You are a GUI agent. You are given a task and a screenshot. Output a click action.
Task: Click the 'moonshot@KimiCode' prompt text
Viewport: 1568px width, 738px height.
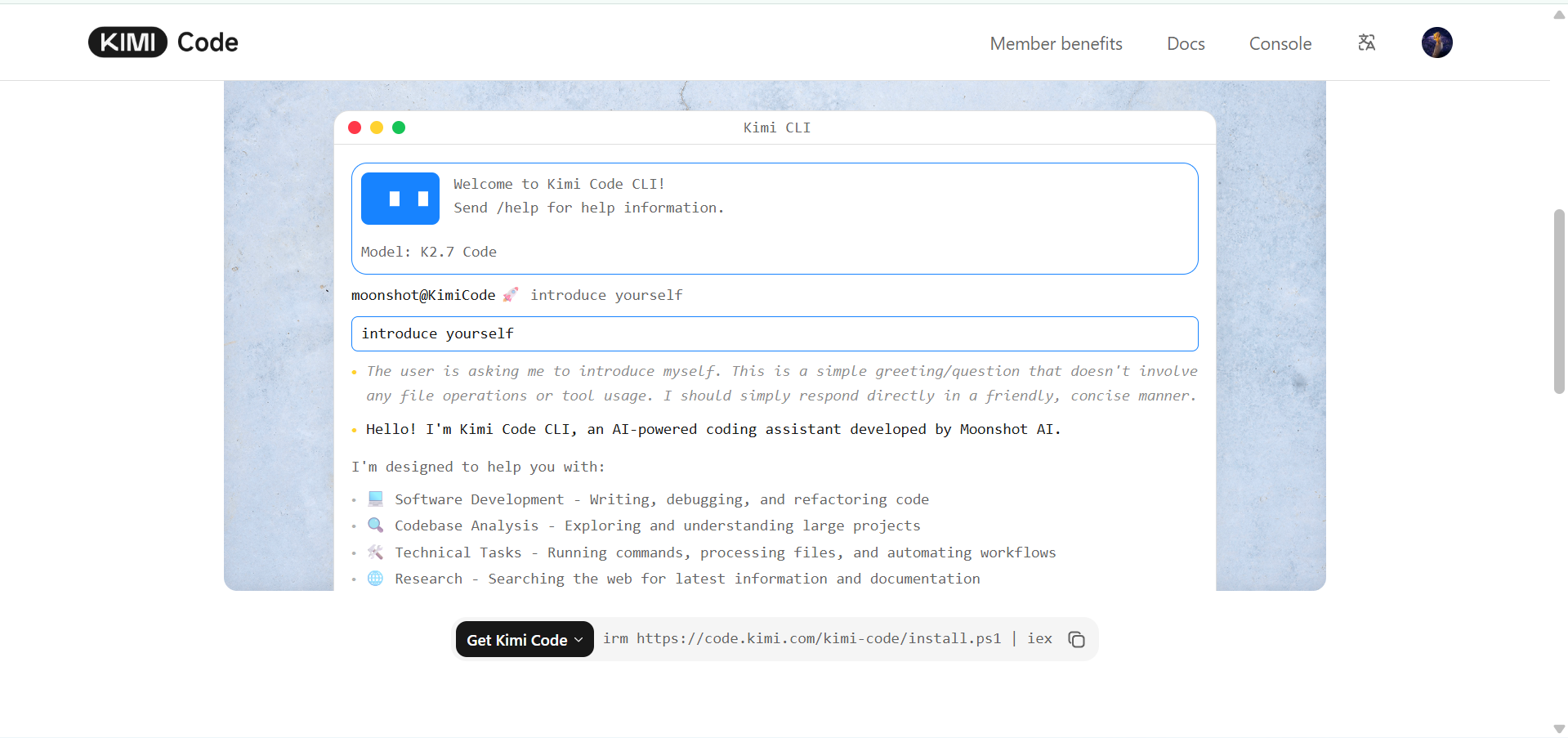pyautogui.click(x=423, y=295)
